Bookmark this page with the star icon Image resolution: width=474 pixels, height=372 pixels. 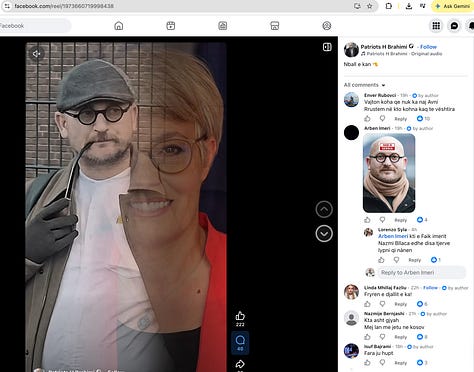tap(369, 6)
